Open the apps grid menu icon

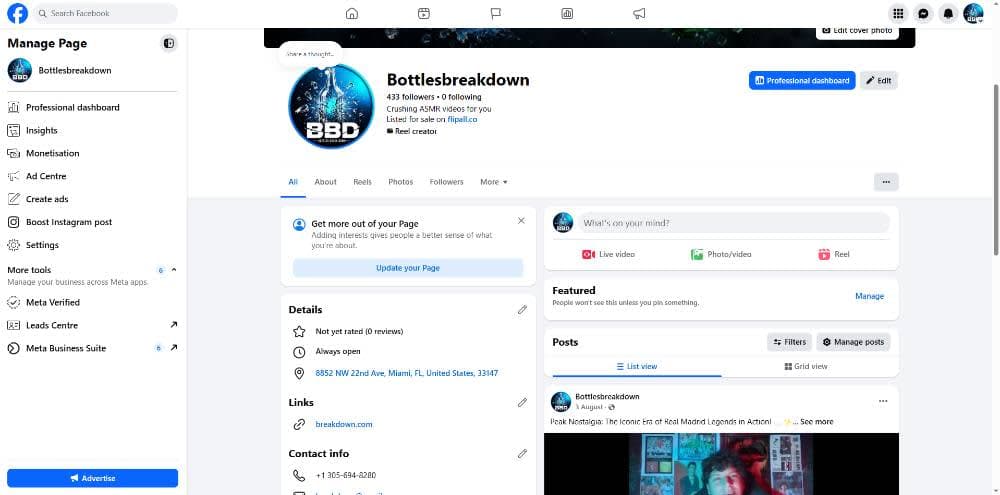(898, 13)
